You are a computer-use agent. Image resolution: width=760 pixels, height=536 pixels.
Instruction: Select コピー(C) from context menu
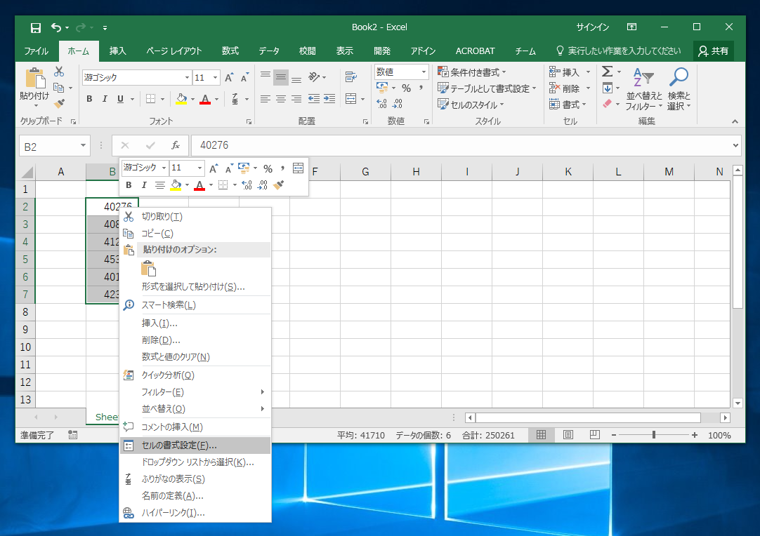pos(195,234)
